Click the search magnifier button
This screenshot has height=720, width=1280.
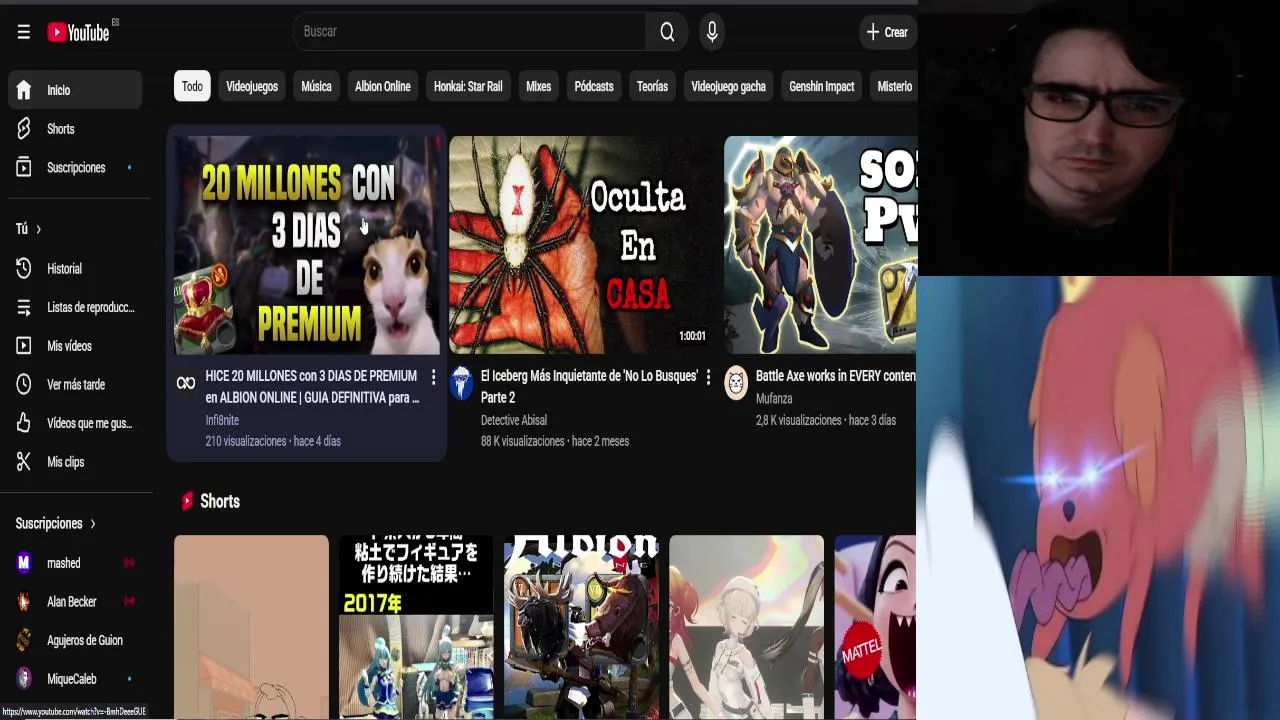point(667,32)
